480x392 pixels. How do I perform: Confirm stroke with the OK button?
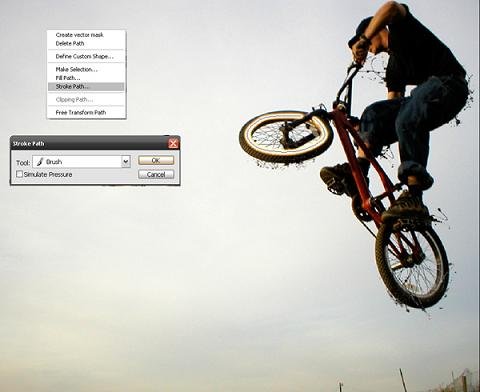point(156,160)
